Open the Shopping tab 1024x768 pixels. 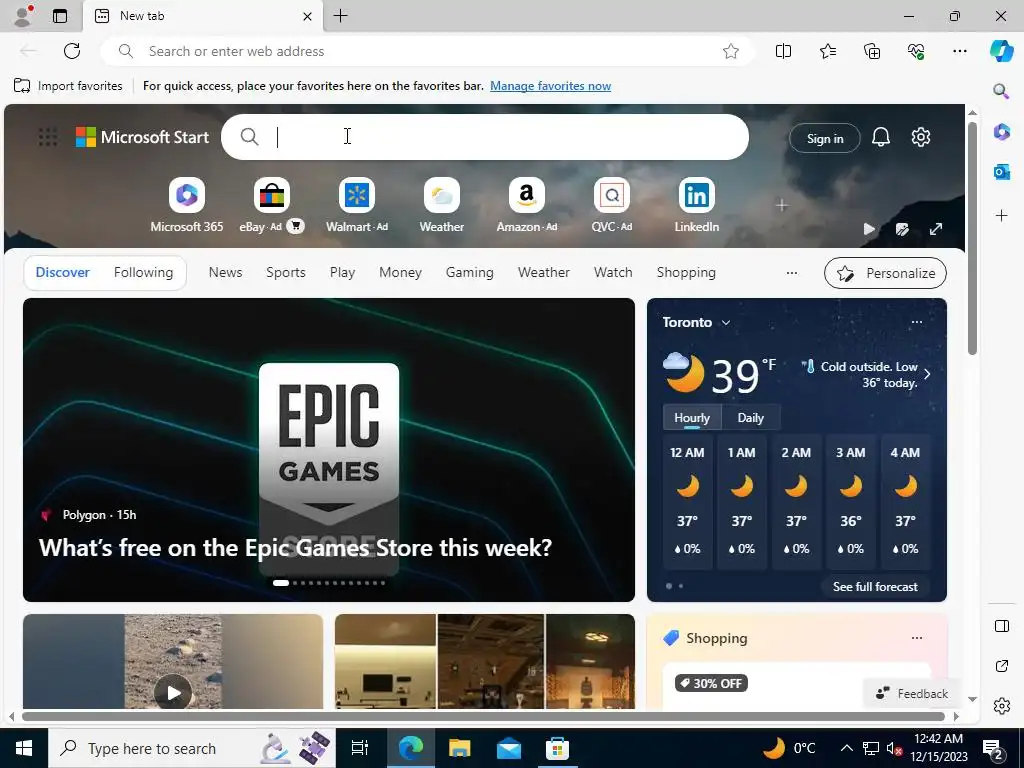(x=686, y=272)
